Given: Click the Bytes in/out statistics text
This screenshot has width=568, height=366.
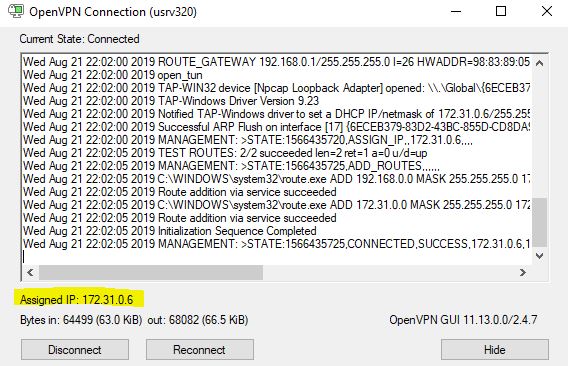Looking at the screenshot, I should pos(134,320).
